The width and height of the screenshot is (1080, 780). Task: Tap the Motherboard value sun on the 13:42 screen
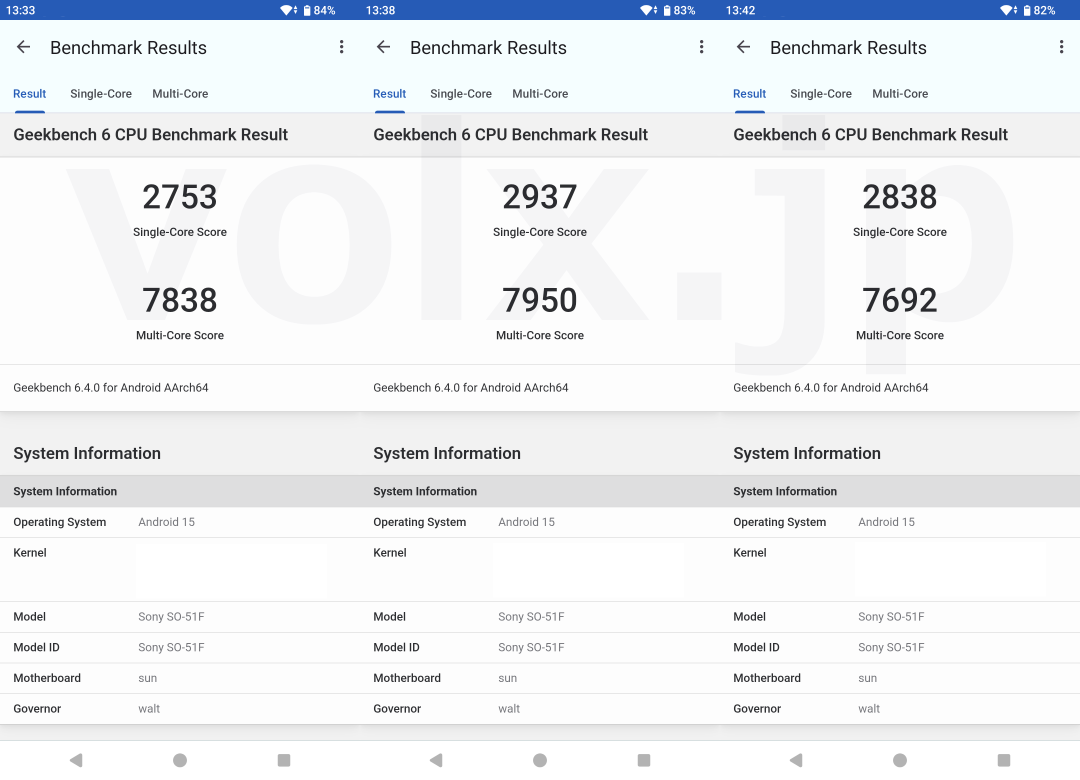868,678
